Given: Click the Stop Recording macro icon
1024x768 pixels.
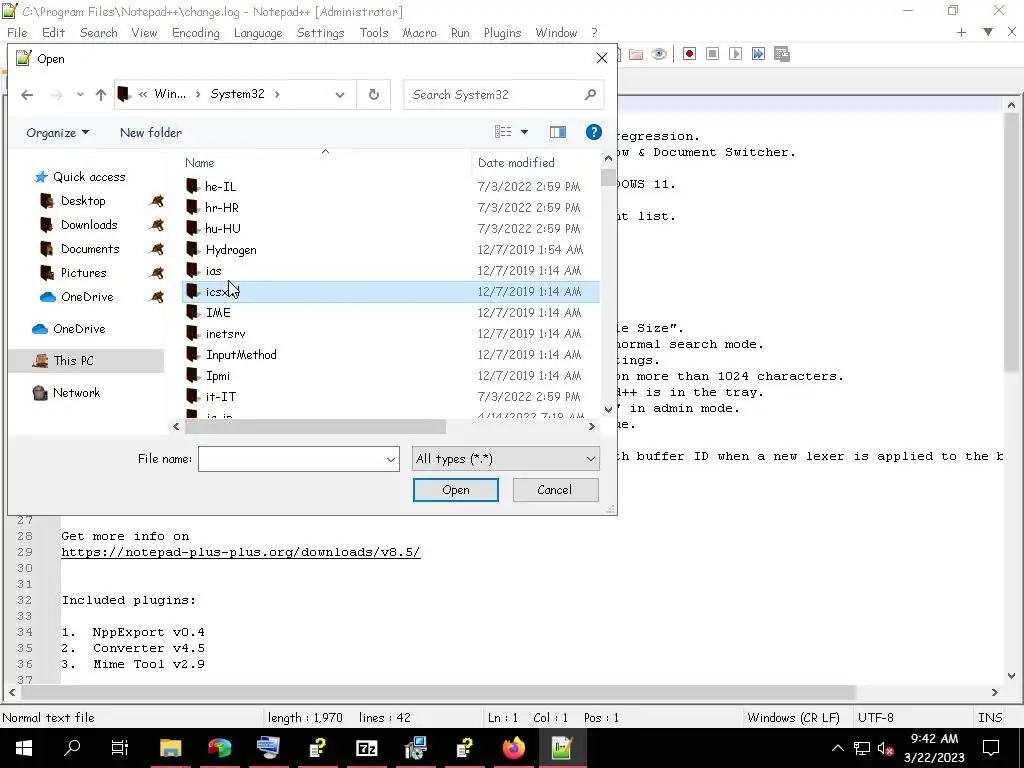Looking at the screenshot, I should point(712,54).
